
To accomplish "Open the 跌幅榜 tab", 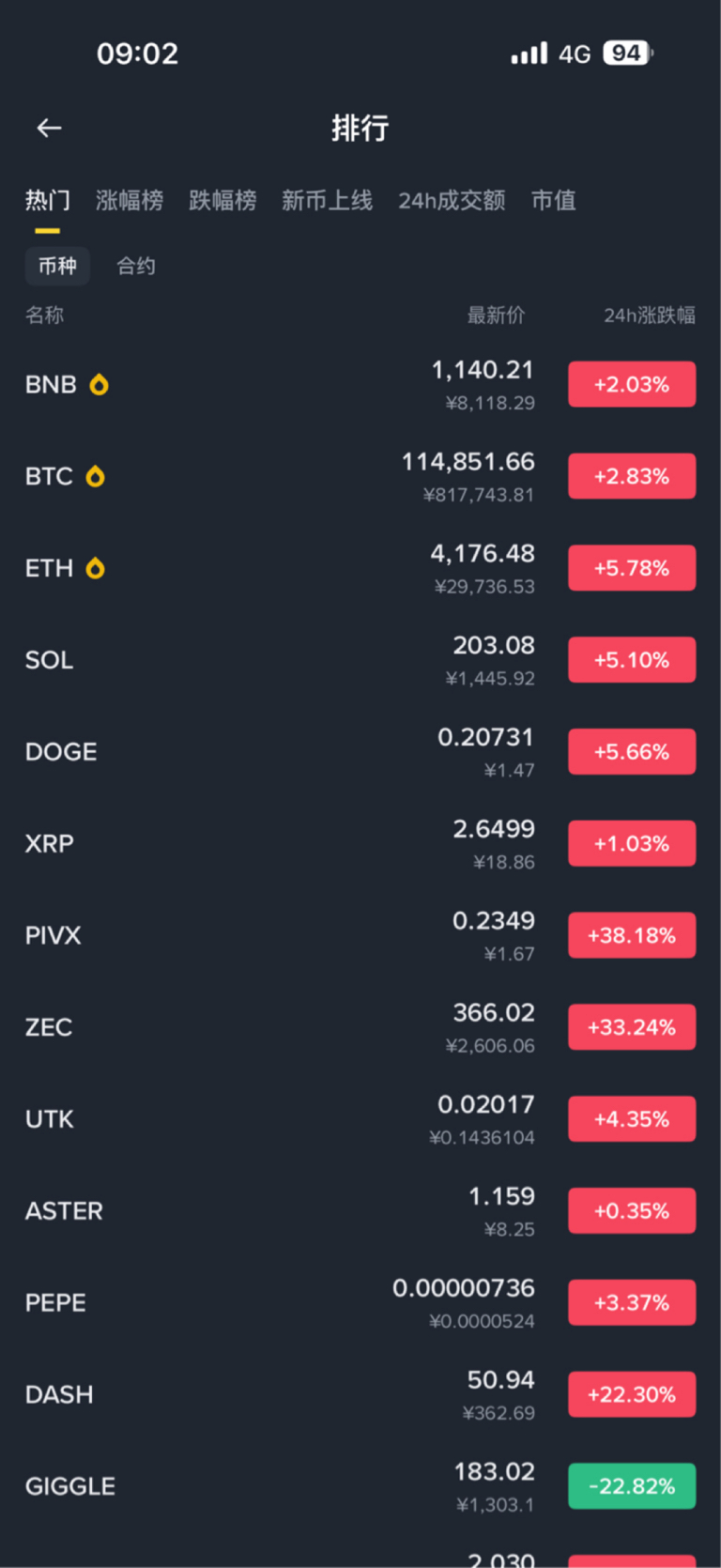I will [222, 200].
